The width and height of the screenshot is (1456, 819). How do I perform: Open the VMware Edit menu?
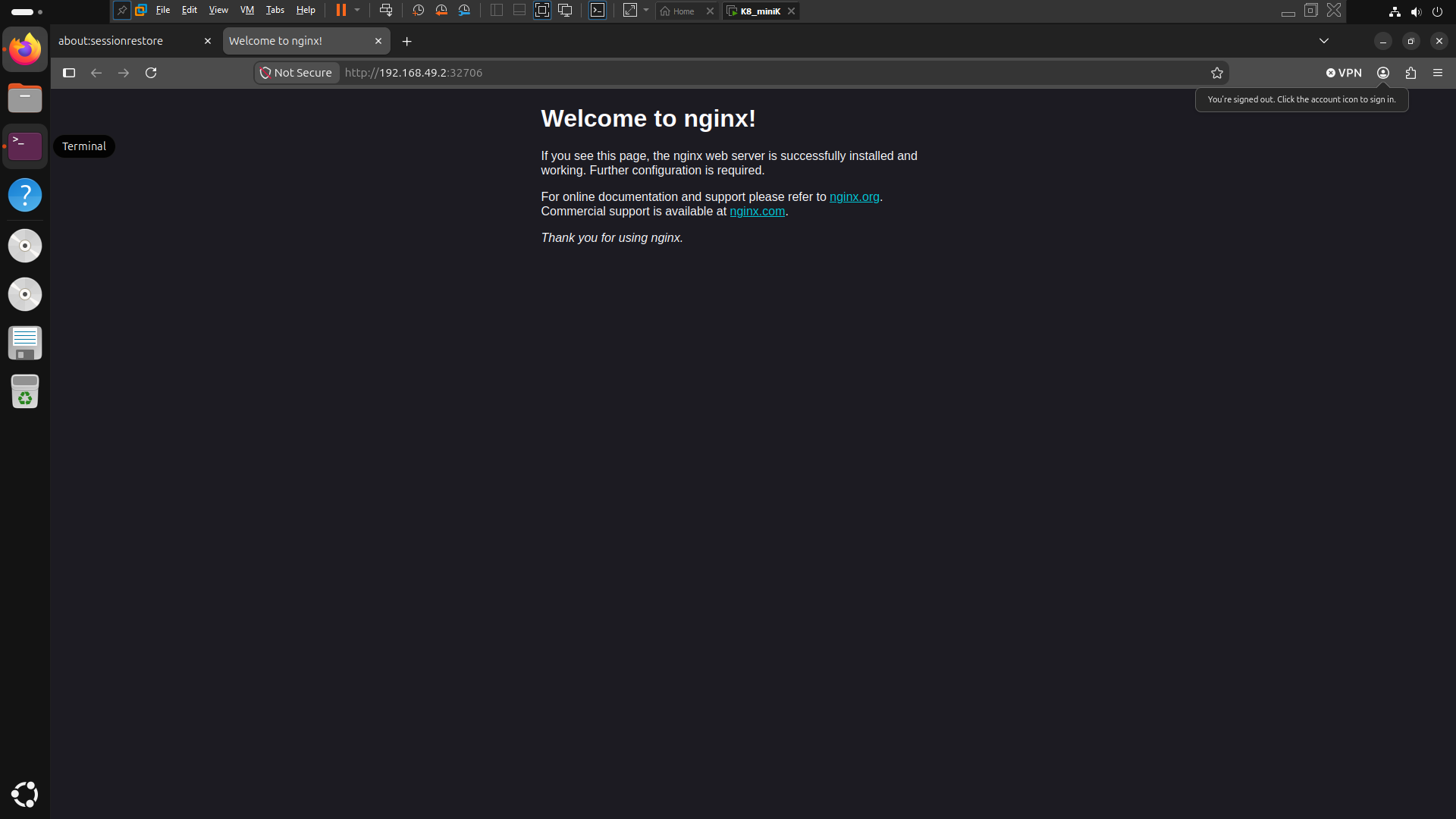tap(190, 11)
